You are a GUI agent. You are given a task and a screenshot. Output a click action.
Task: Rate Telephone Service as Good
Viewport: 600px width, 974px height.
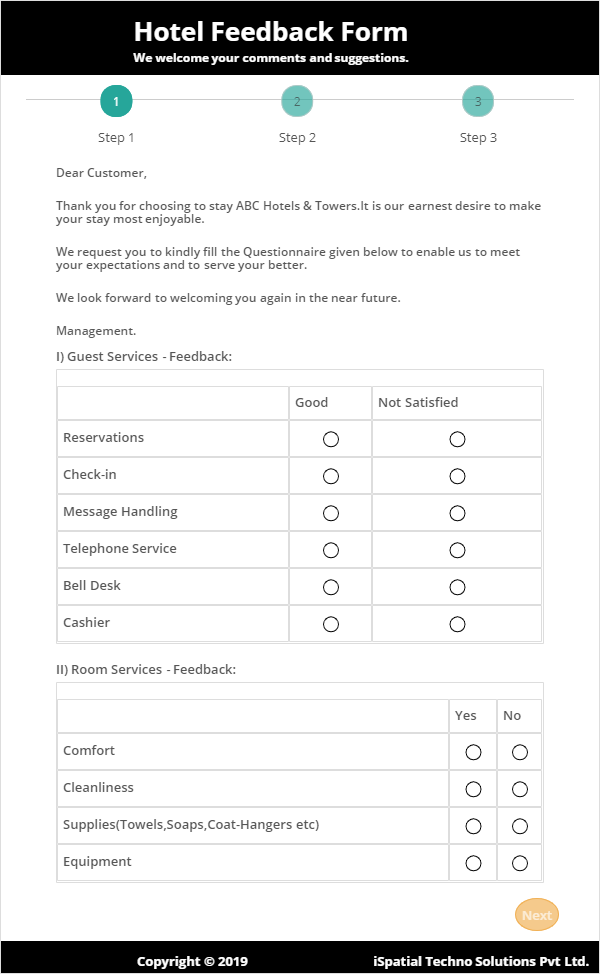pos(331,550)
